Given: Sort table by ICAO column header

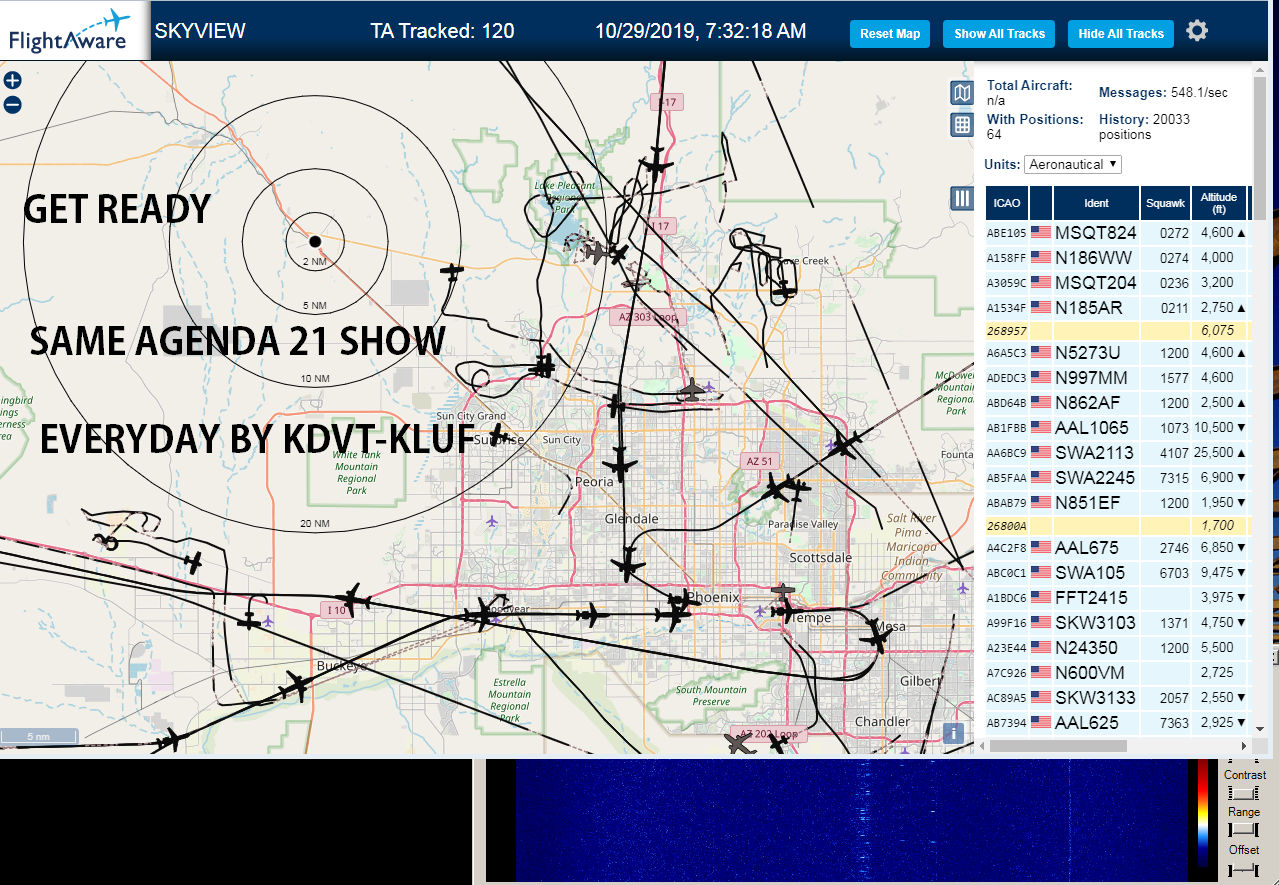Looking at the screenshot, I should pos(1007,203).
